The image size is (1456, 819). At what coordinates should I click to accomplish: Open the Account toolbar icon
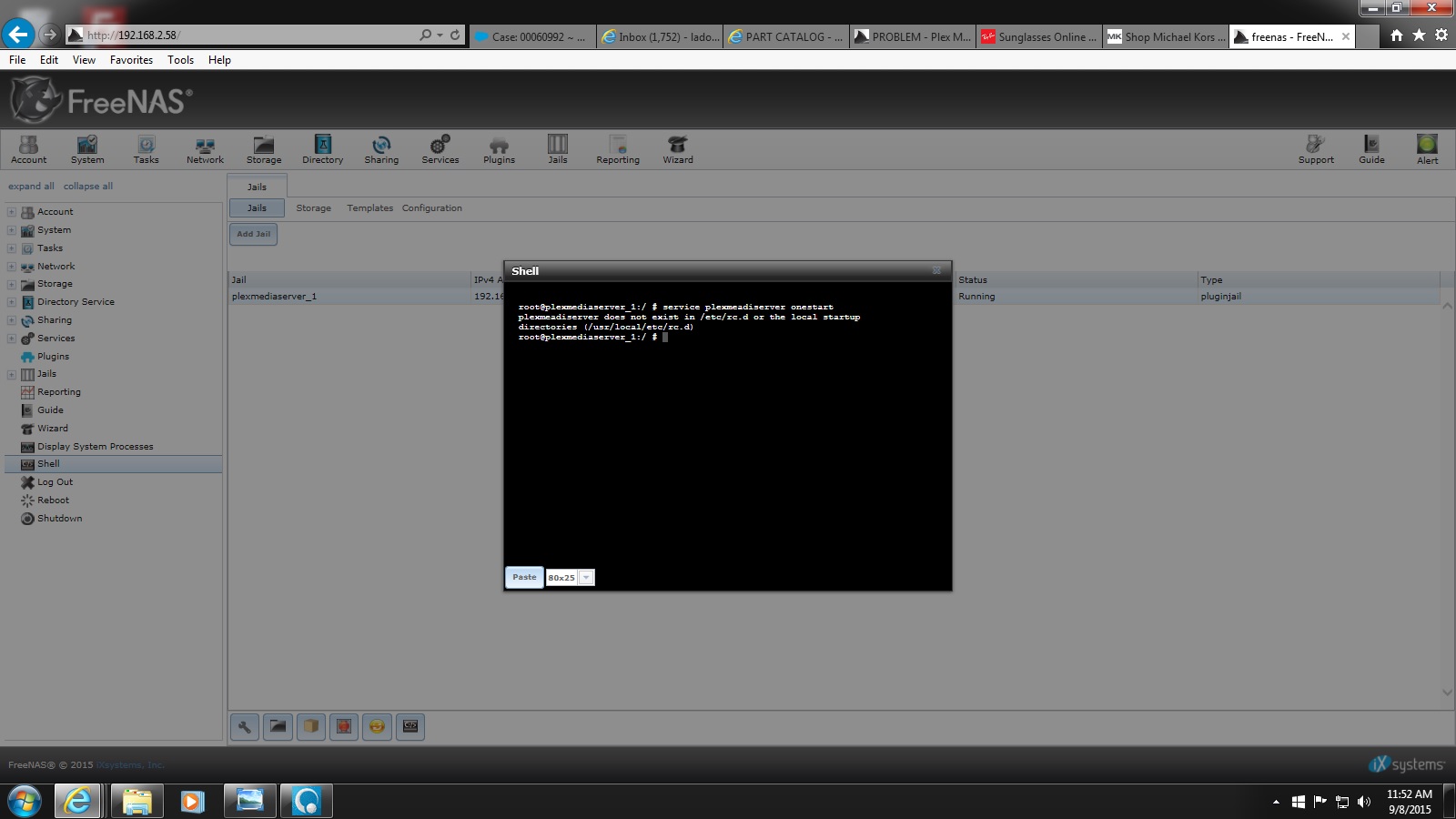tap(28, 149)
